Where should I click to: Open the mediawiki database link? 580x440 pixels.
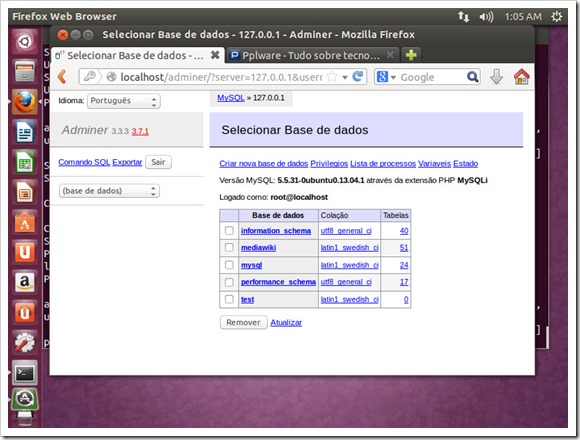259,247
